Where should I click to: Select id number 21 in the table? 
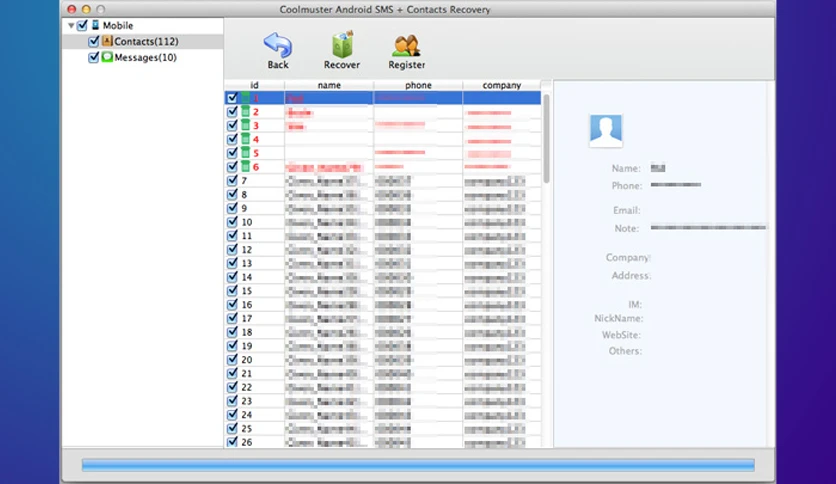(x=247, y=373)
